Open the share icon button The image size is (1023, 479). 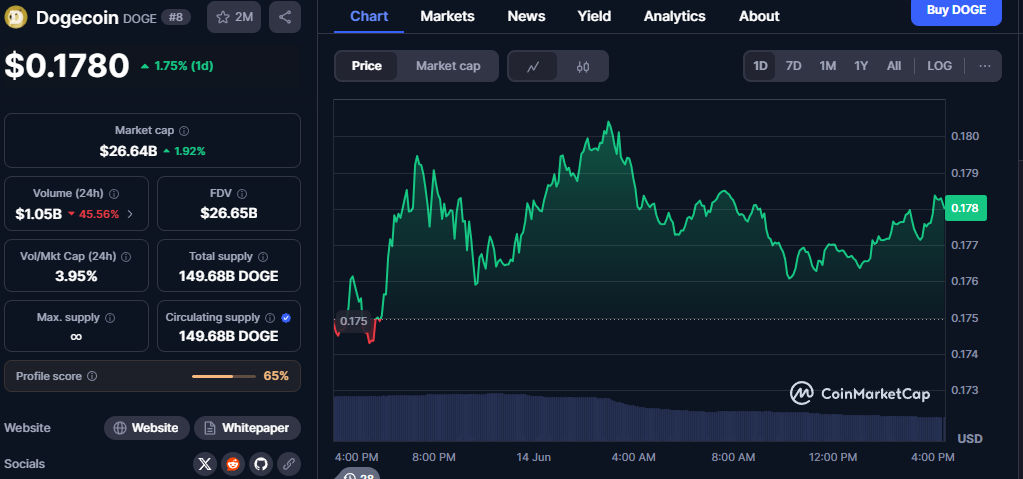[x=284, y=17]
